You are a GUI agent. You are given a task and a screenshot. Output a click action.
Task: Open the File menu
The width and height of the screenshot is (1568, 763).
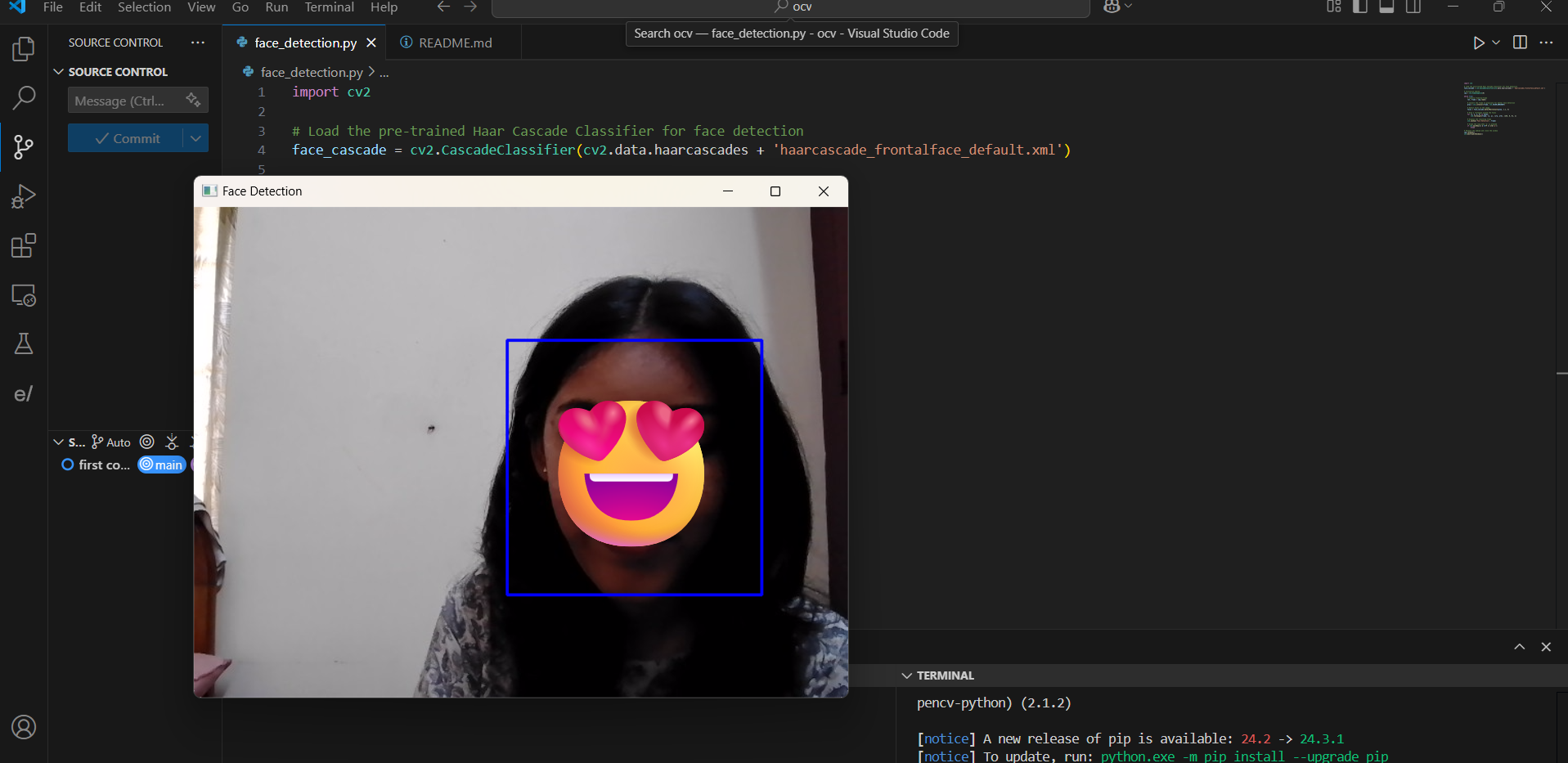[x=53, y=7]
